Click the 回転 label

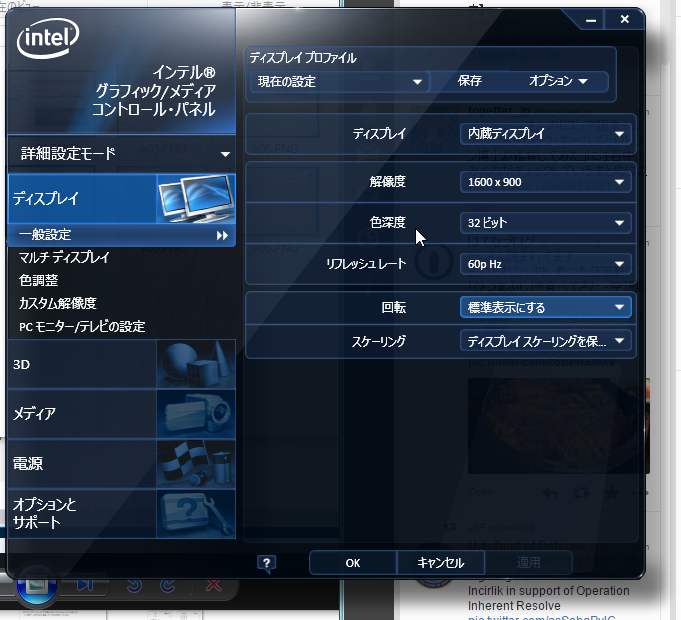[393, 307]
